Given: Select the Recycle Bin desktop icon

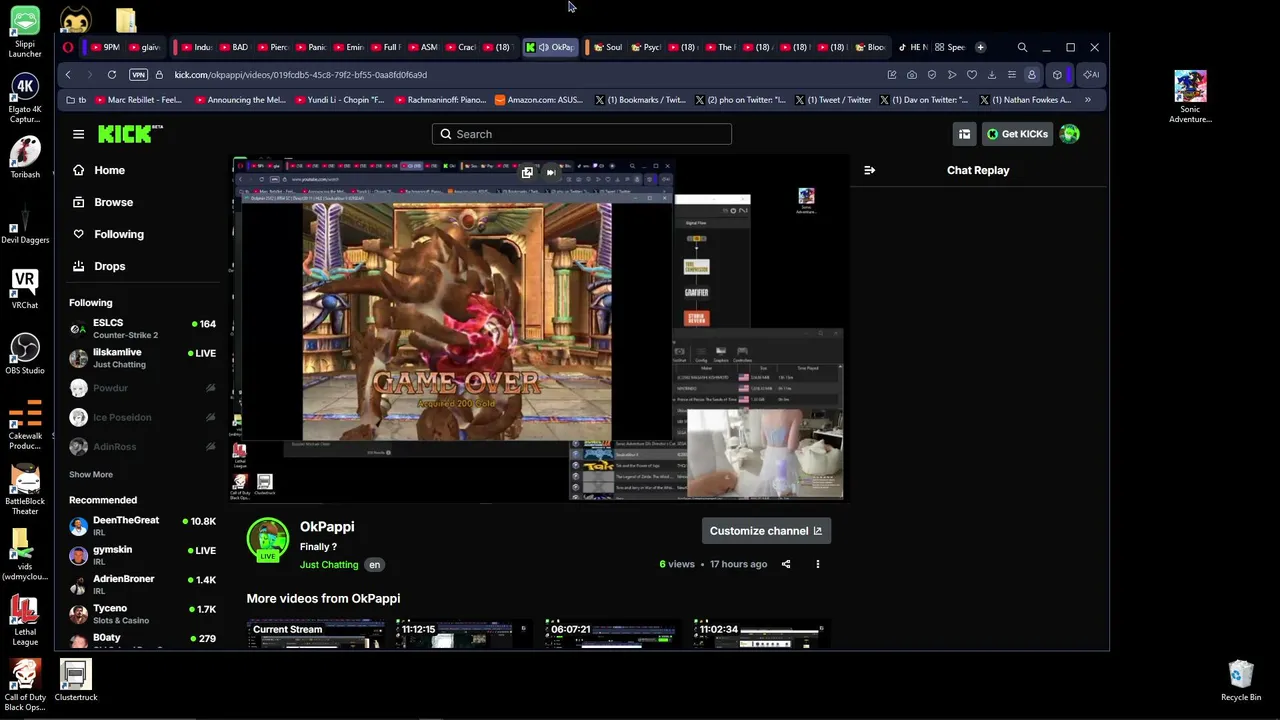Looking at the screenshot, I should click(1241, 680).
